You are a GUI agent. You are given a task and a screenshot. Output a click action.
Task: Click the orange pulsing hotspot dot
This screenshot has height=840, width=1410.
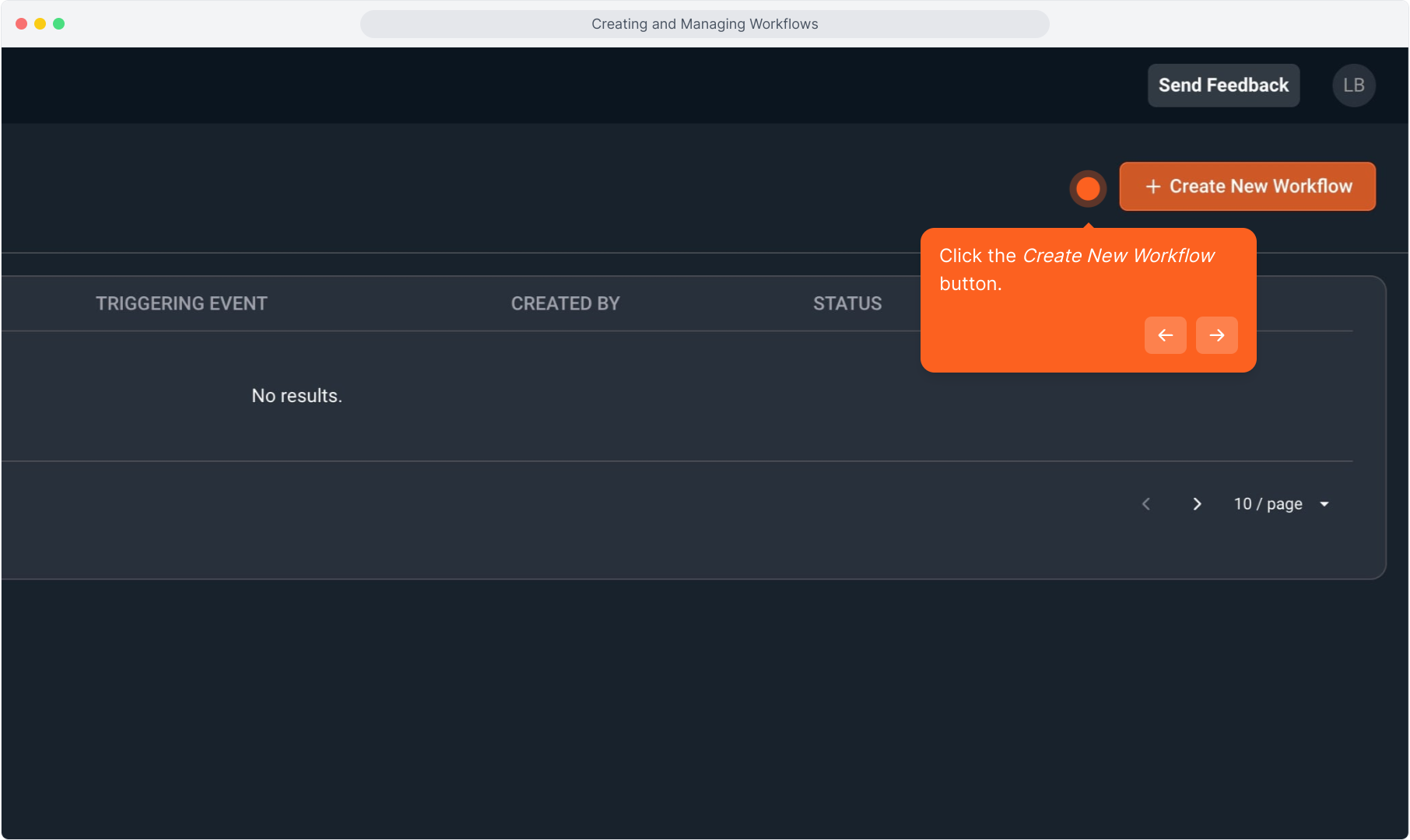pos(1087,188)
